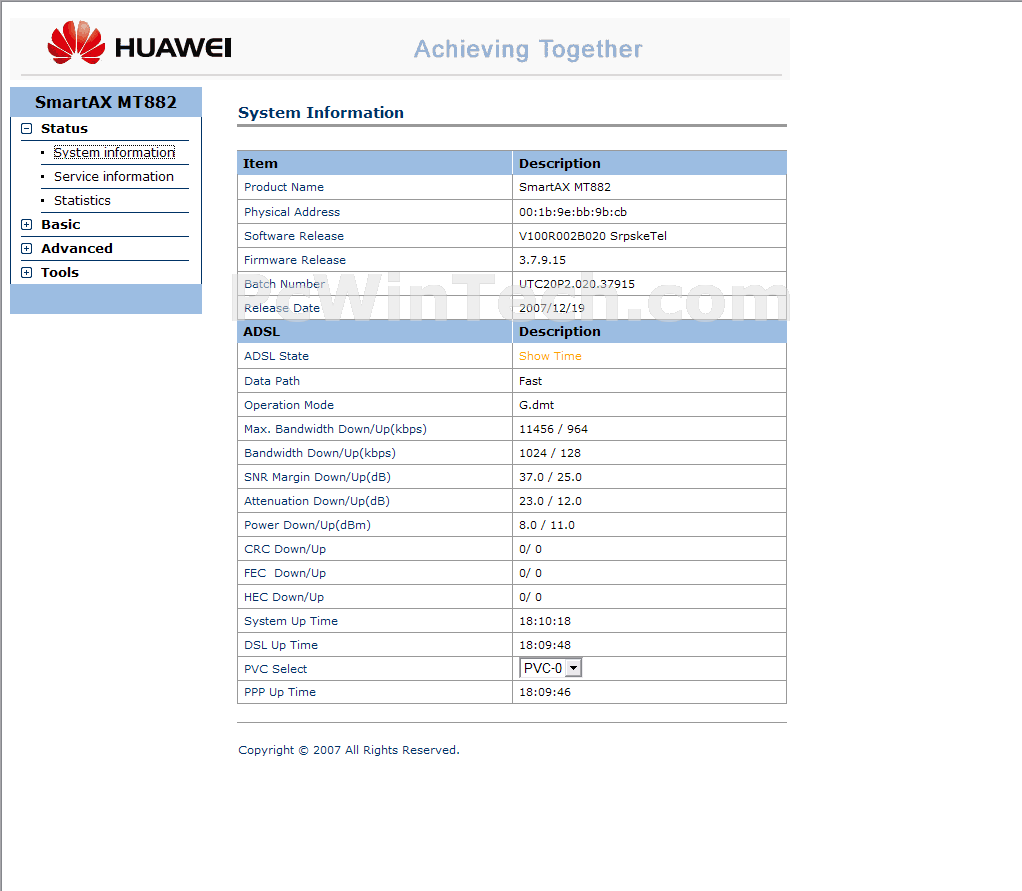Go to Service information page

point(114,177)
